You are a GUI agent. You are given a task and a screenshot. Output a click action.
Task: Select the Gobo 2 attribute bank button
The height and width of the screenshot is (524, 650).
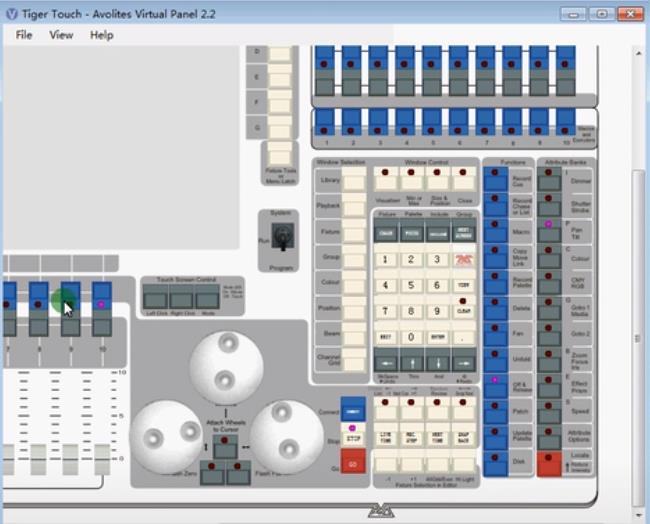pos(549,334)
